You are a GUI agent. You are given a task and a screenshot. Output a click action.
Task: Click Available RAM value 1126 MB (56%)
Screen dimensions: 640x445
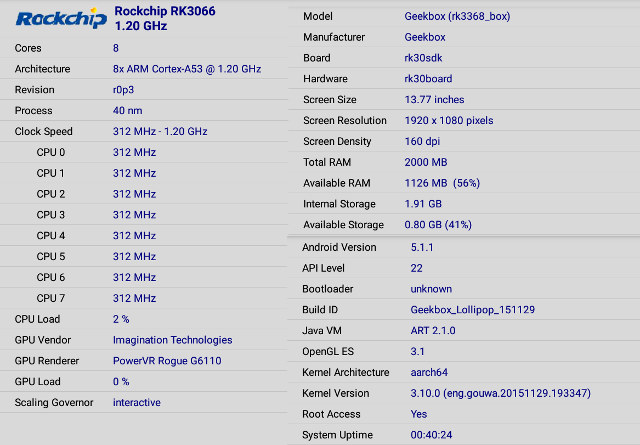click(442, 183)
